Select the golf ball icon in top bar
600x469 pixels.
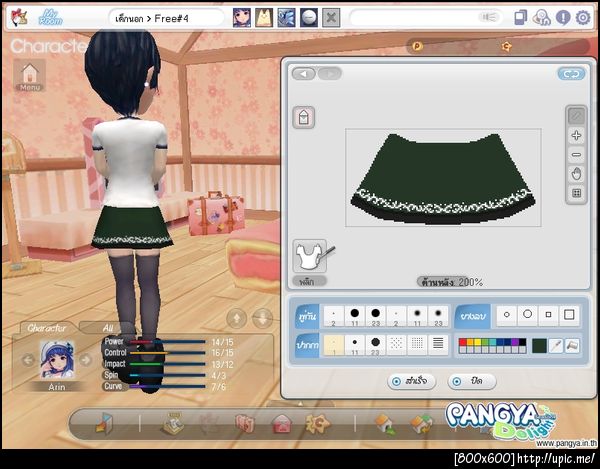click(x=308, y=18)
